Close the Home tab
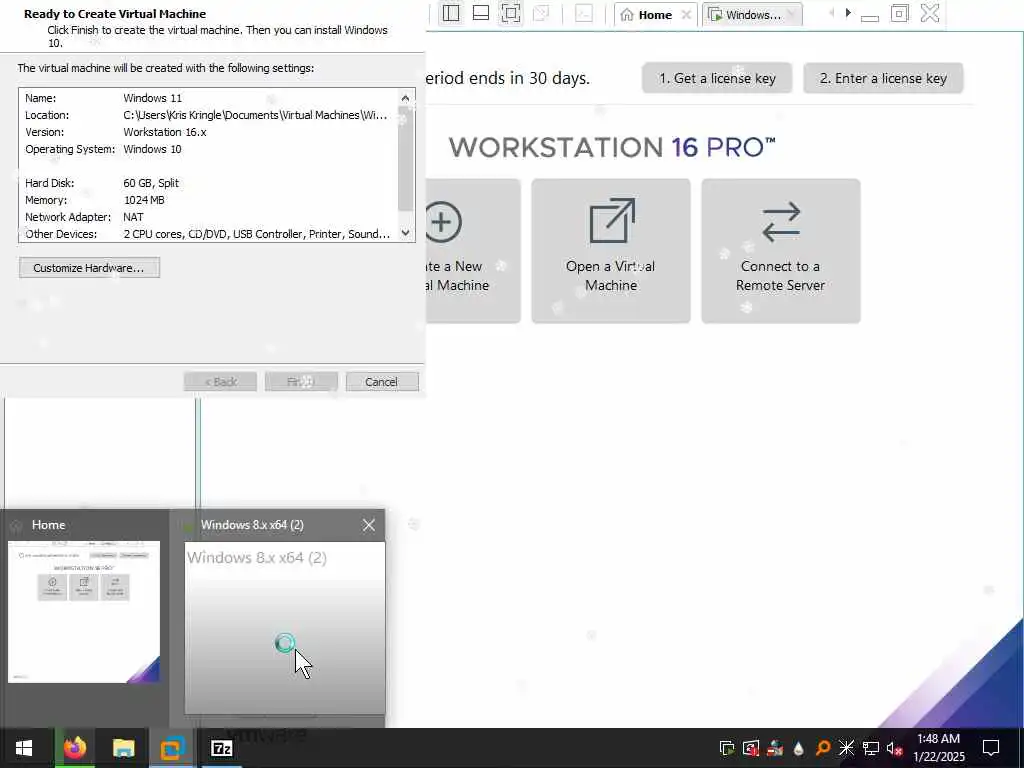Image resolution: width=1024 pixels, height=768 pixels. [686, 14]
